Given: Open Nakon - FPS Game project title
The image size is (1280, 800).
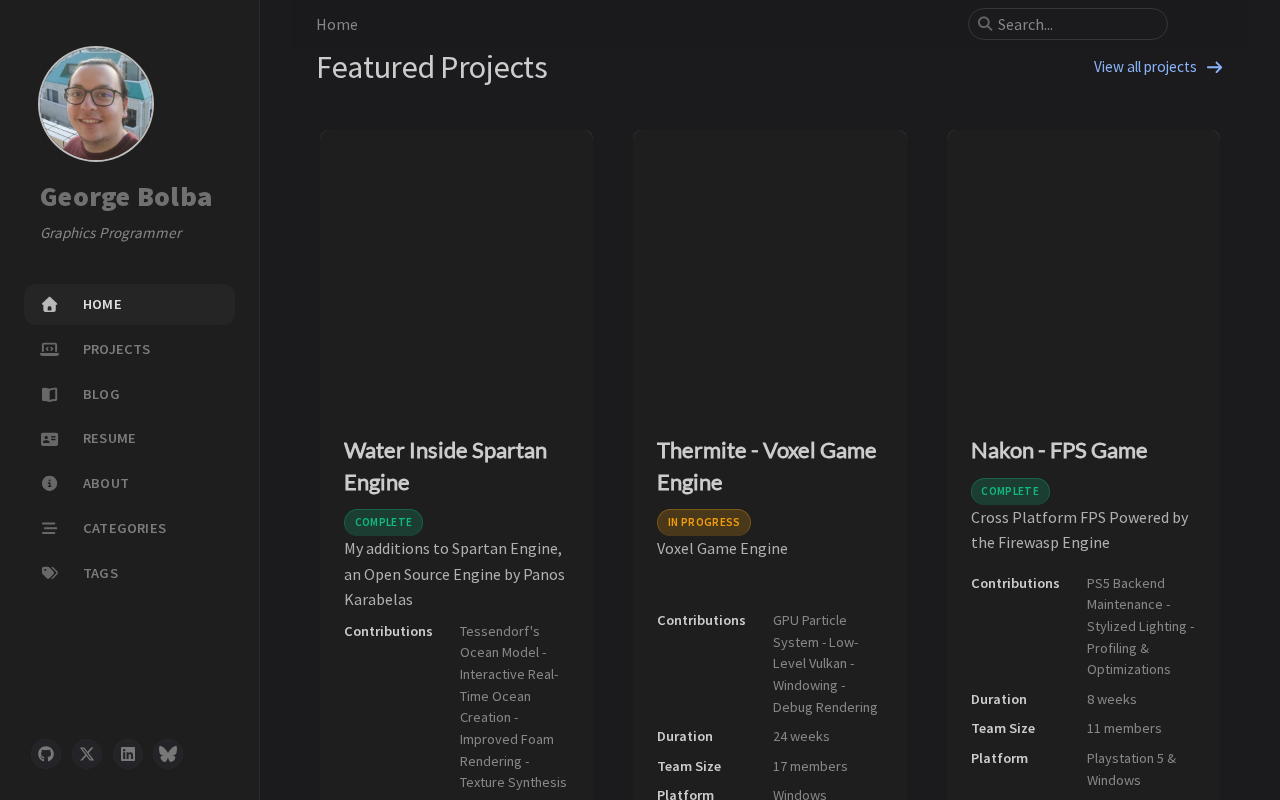Looking at the screenshot, I should click(x=1058, y=450).
